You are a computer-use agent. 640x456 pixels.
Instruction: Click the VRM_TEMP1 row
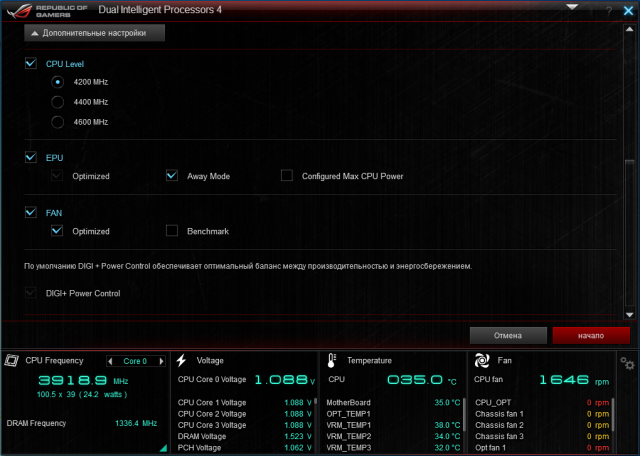tap(393, 425)
